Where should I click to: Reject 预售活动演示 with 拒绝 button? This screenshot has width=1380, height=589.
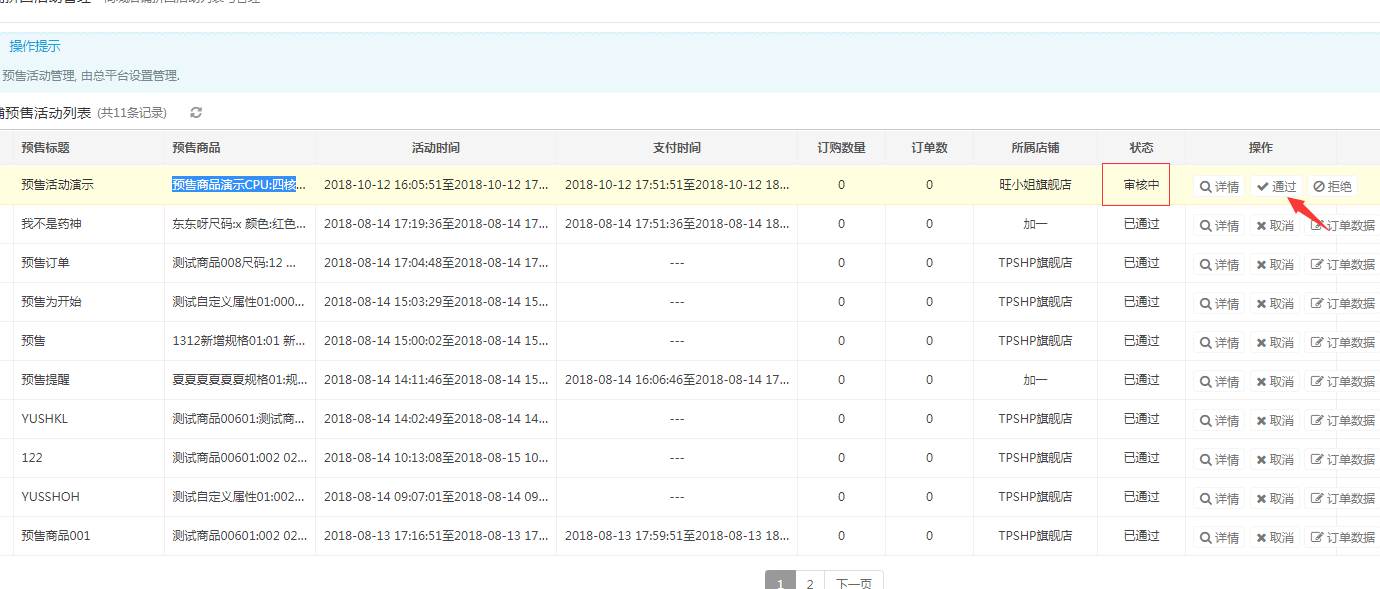pos(1332,187)
